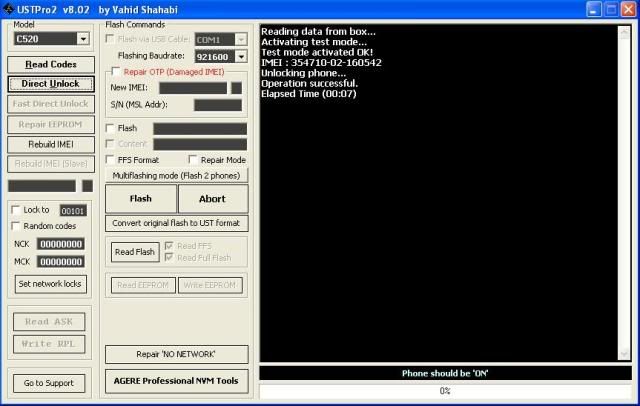The image size is (640, 406).
Task: Click the IMEI line in the log
Action: [321, 63]
